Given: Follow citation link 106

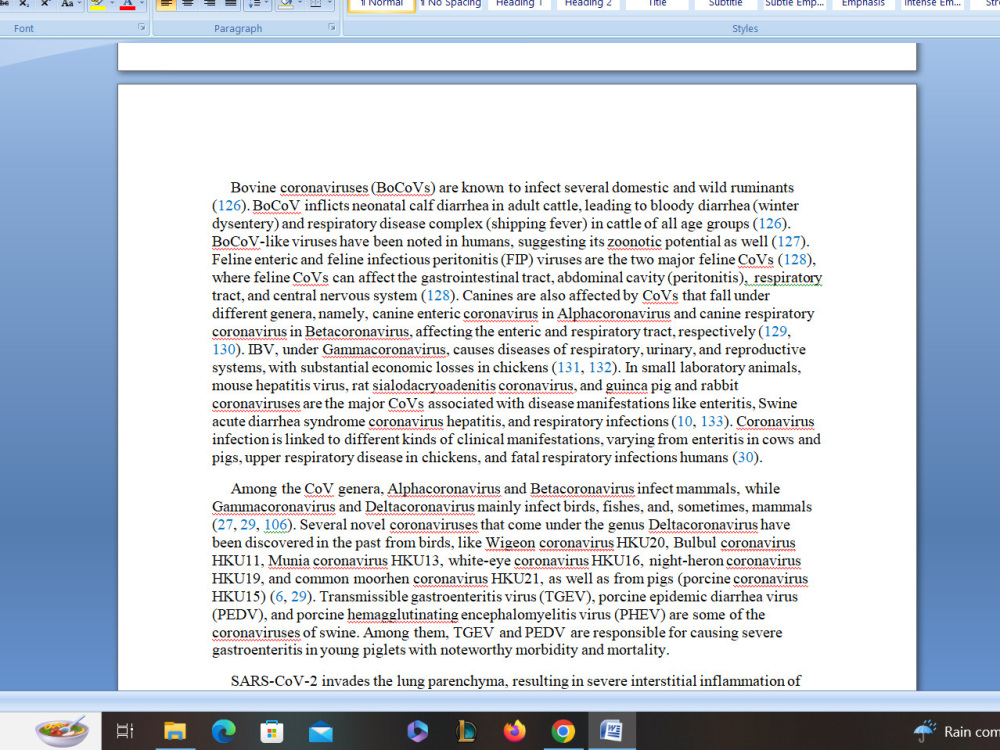Looking at the screenshot, I should pyautogui.click(x=276, y=525).
